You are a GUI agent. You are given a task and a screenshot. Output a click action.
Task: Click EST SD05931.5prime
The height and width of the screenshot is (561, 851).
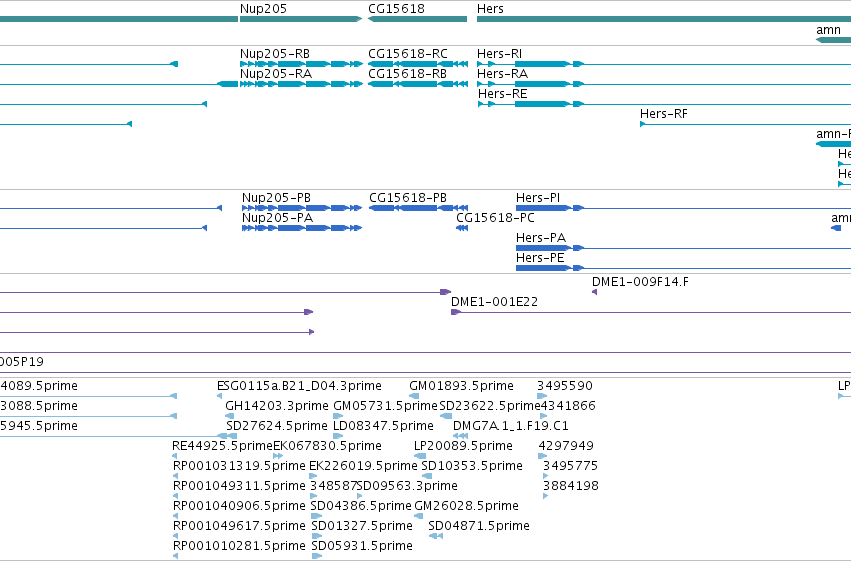362,546
